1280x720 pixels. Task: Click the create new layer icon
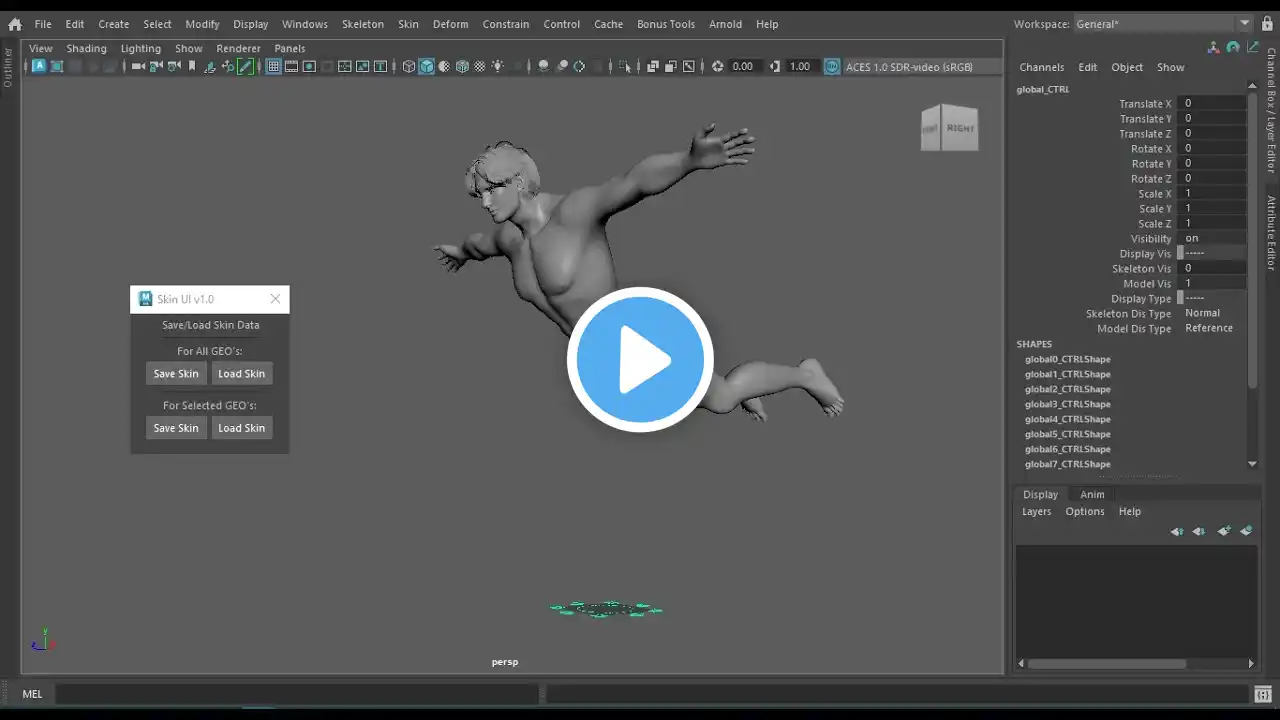pyautogui.click(x=1223, y=531)
